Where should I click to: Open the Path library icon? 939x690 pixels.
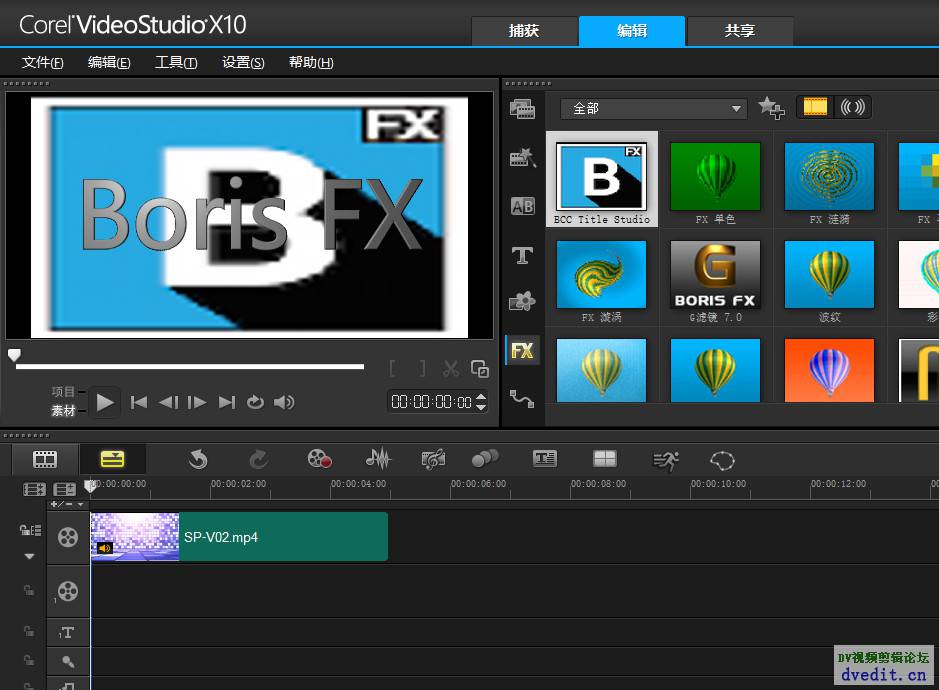coord(522,398)
